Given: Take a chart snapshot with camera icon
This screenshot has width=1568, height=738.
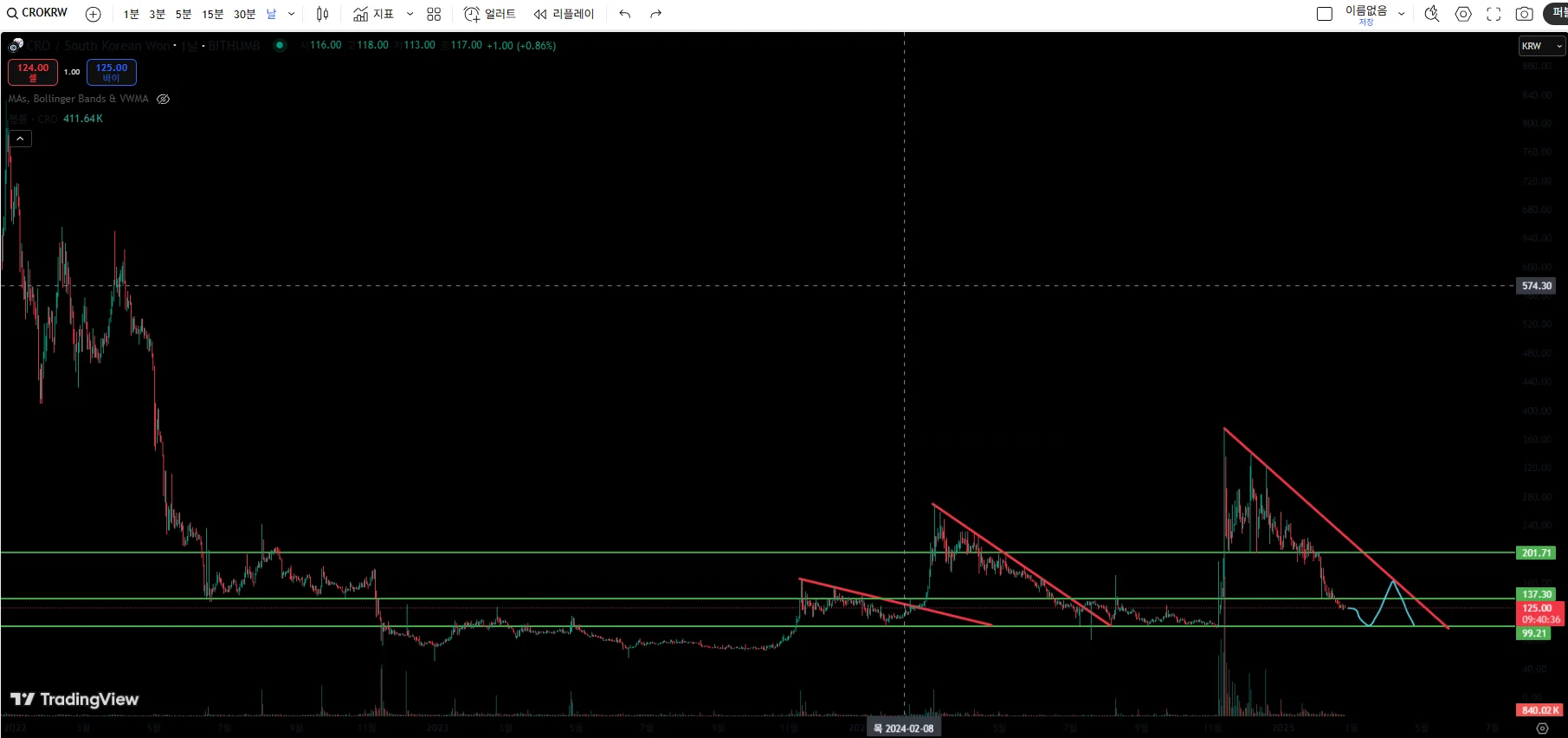Looking at the screenshot, I should (1525, 14).
